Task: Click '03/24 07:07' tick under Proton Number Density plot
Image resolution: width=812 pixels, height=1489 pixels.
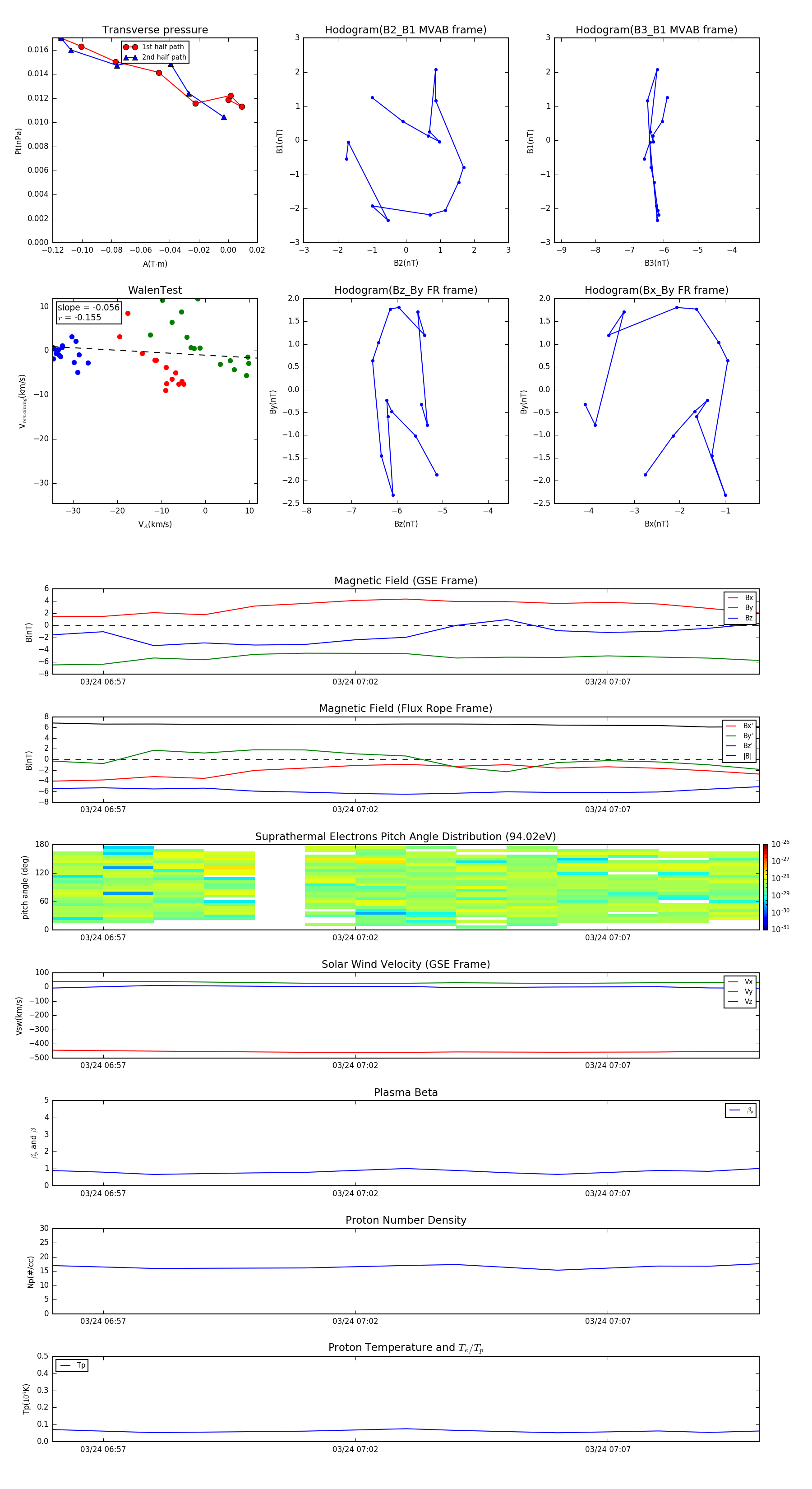Action: pos(607,1321)
